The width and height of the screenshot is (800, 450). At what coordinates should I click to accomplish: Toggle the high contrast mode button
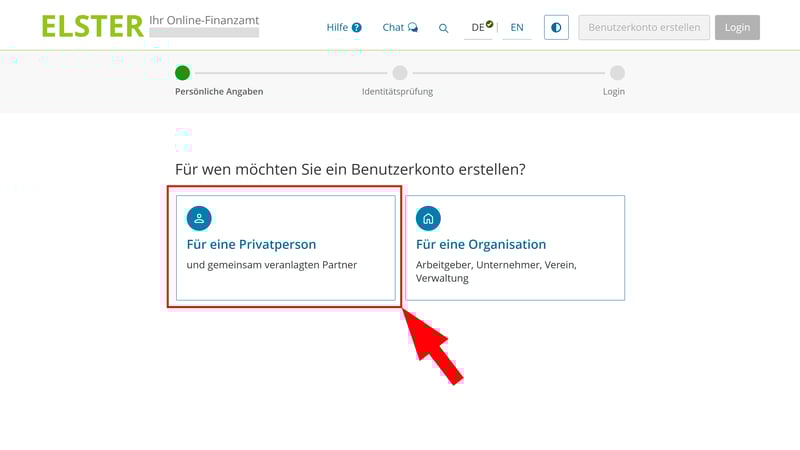pos(556,28)
